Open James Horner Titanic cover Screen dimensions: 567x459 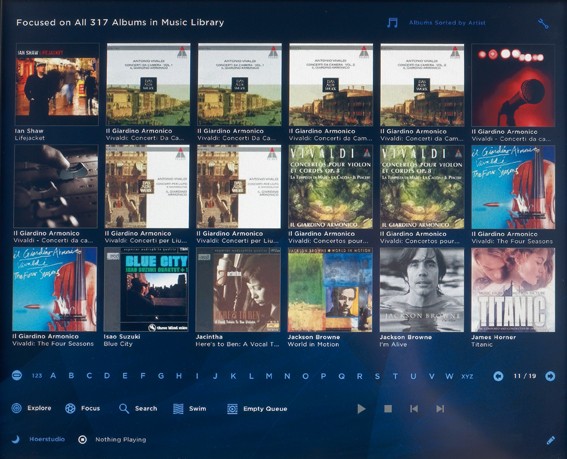[x=513, y=290]
